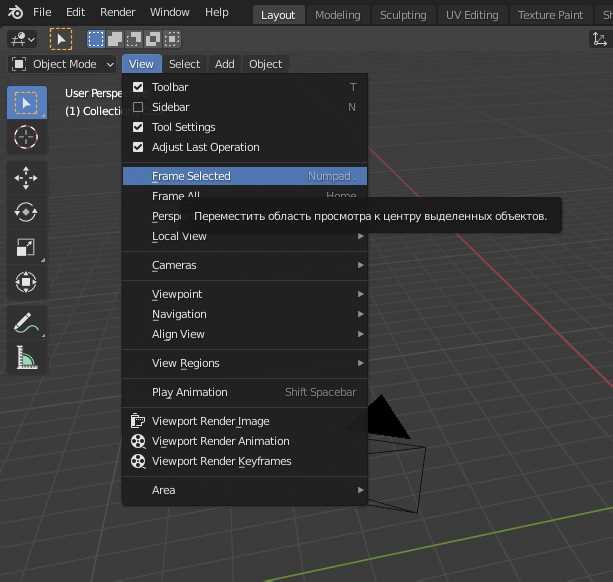
Task: Click the Viewport Render Image icon
Action: coord(138,421)
